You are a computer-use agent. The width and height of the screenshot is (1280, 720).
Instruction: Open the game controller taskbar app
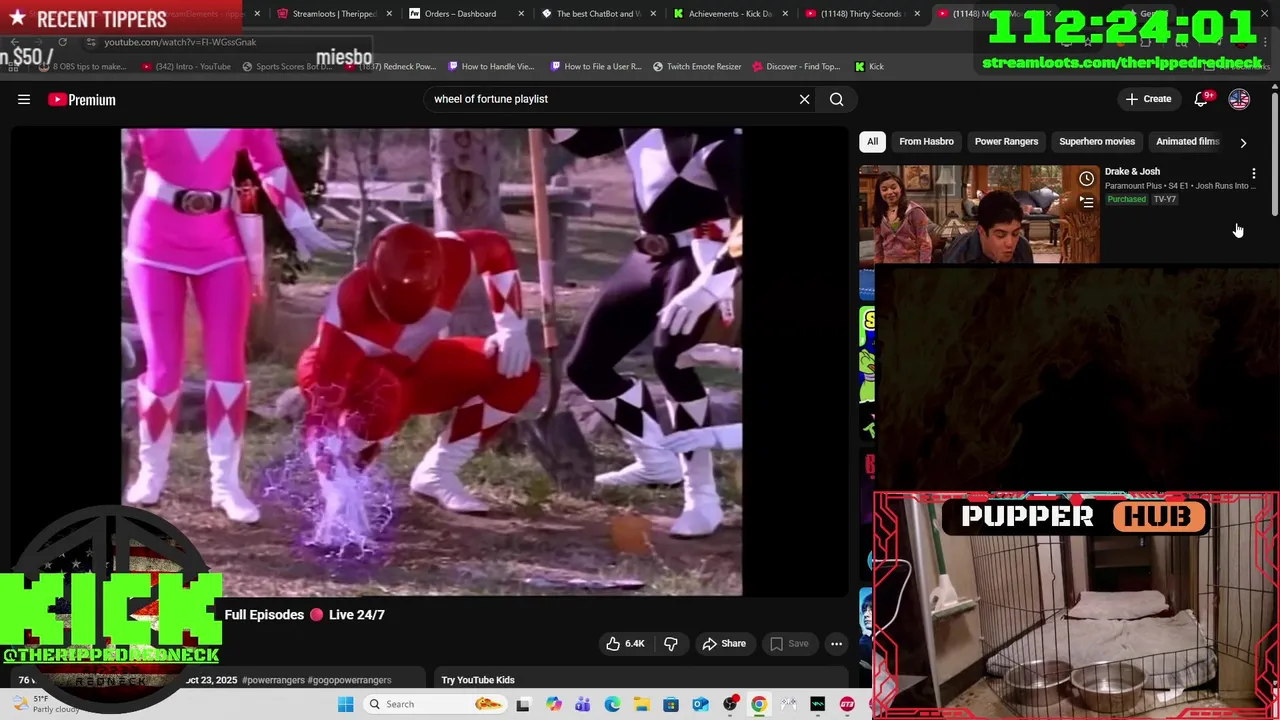[789, 704]
